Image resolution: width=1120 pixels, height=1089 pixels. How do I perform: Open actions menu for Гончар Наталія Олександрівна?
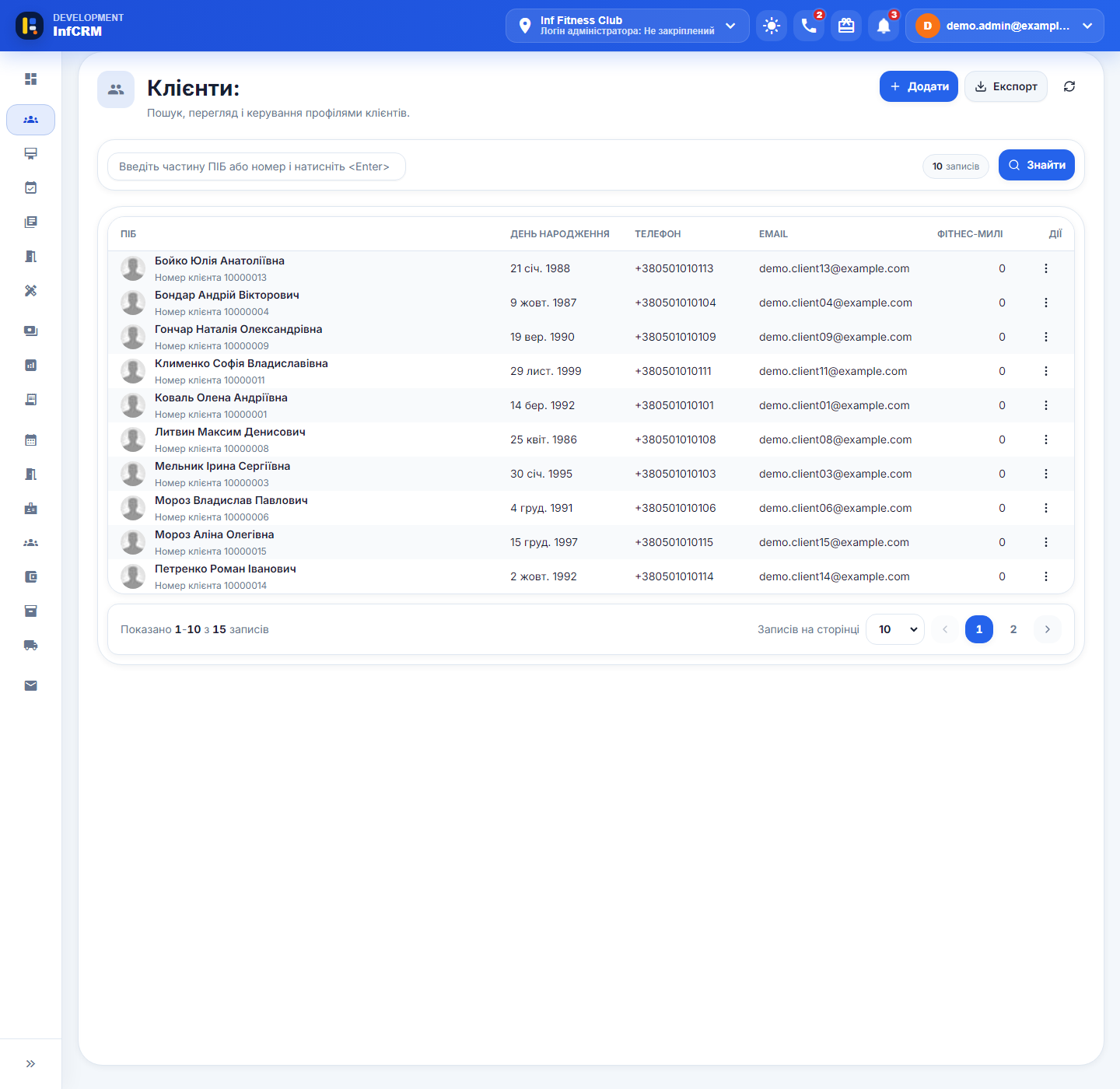pyautogui.click(x=1046, y=337)
